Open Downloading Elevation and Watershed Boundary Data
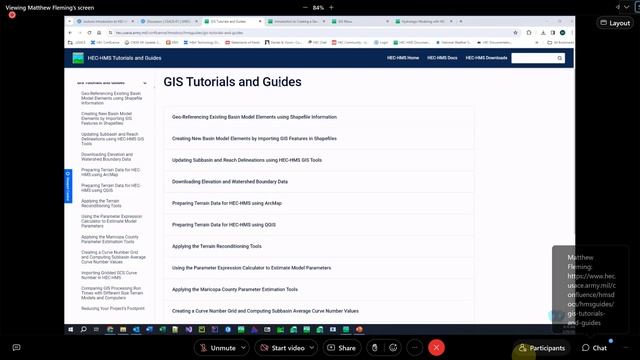 coord(230,182)
